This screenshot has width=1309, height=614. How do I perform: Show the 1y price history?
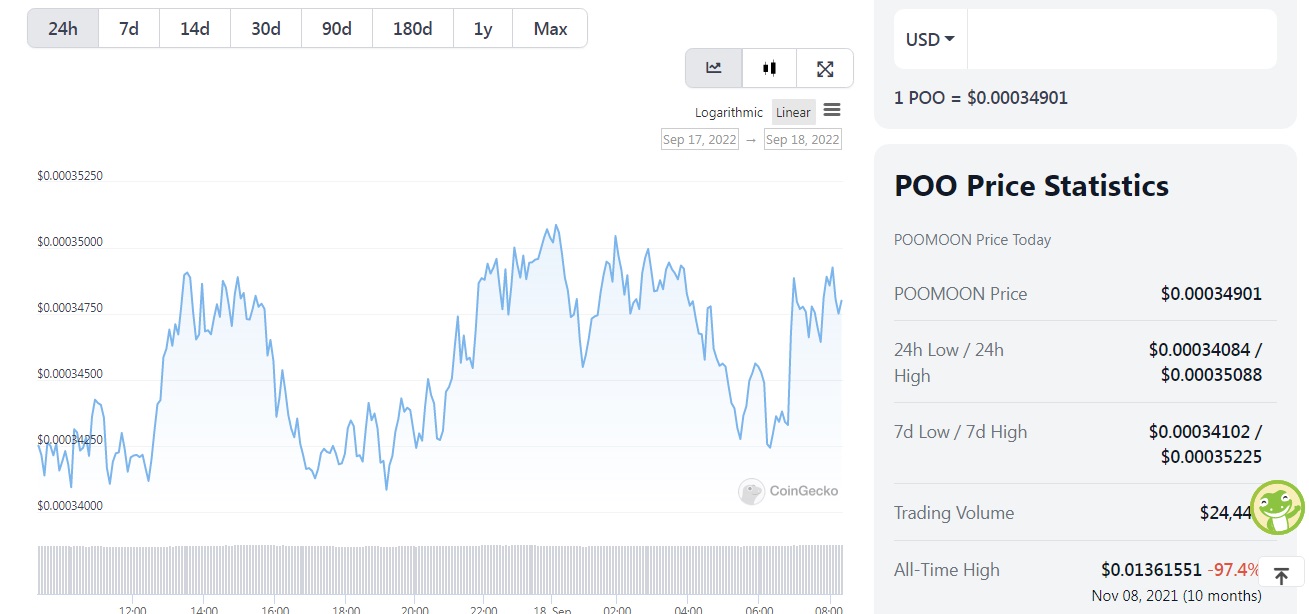[483, 28]
